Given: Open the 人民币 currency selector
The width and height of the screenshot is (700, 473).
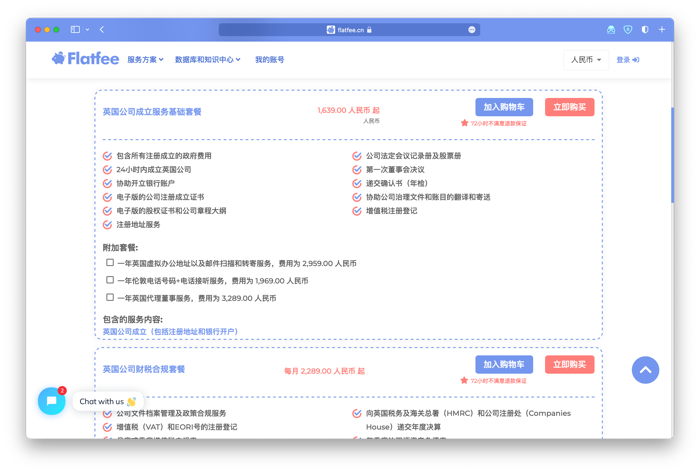Looking at the screenshot, I should click(x=586, y=60).
